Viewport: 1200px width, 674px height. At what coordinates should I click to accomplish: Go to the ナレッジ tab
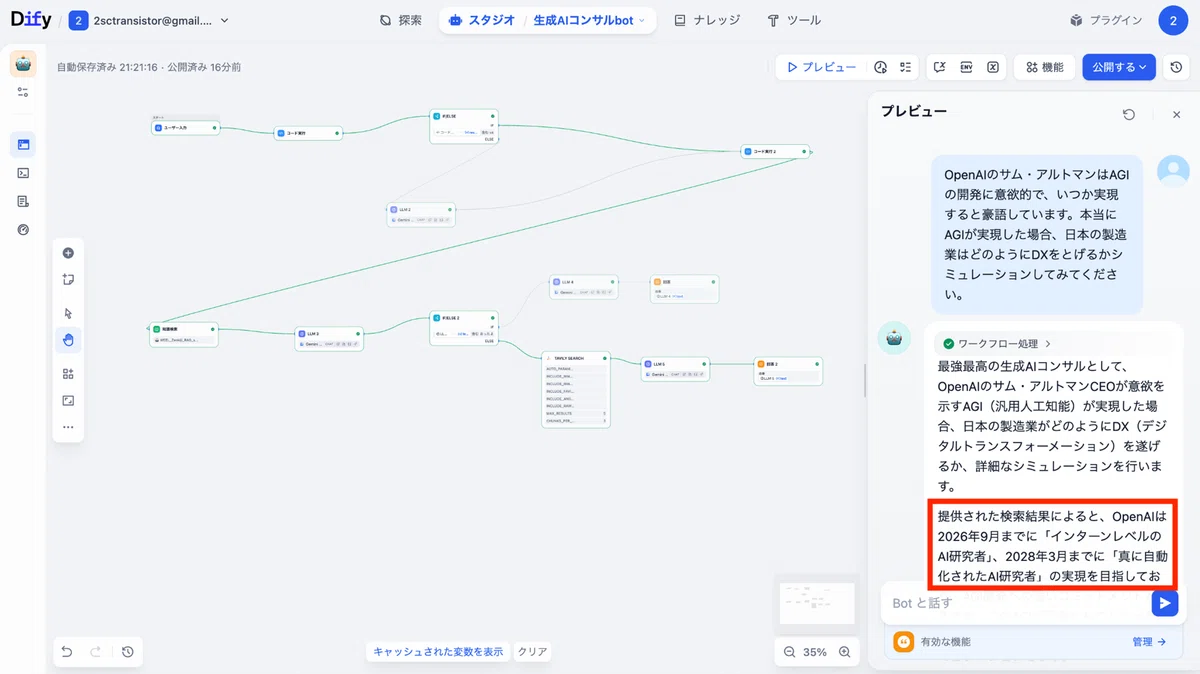point(707,20)
